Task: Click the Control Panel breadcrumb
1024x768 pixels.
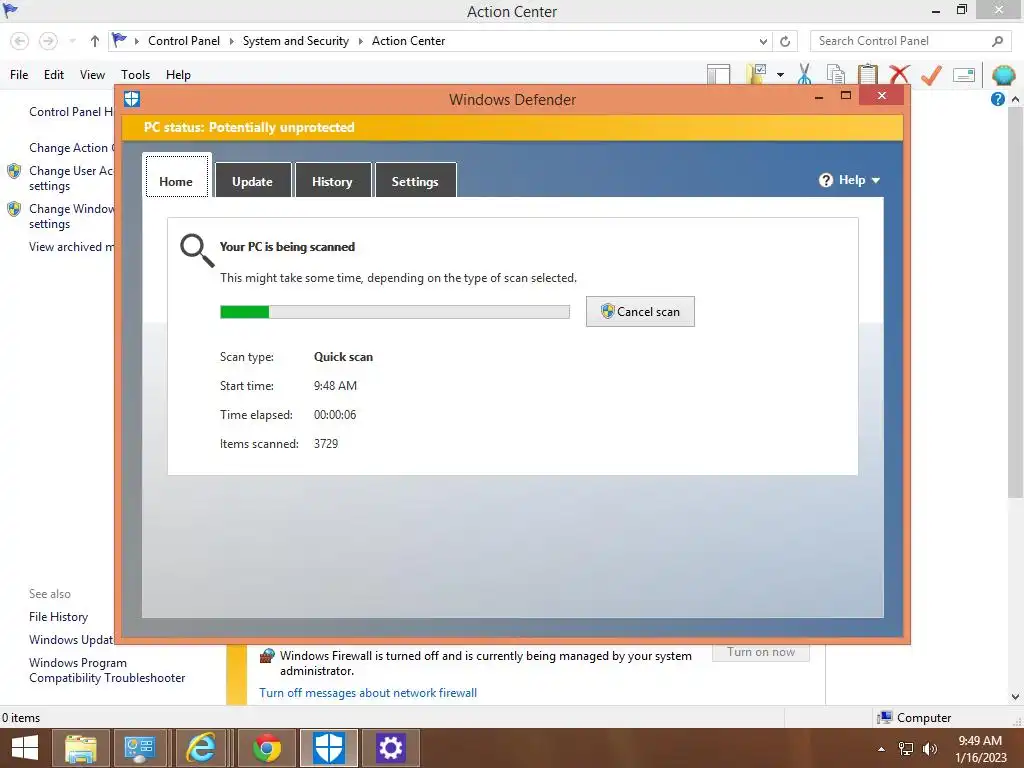Action: (x=184, y=41)
